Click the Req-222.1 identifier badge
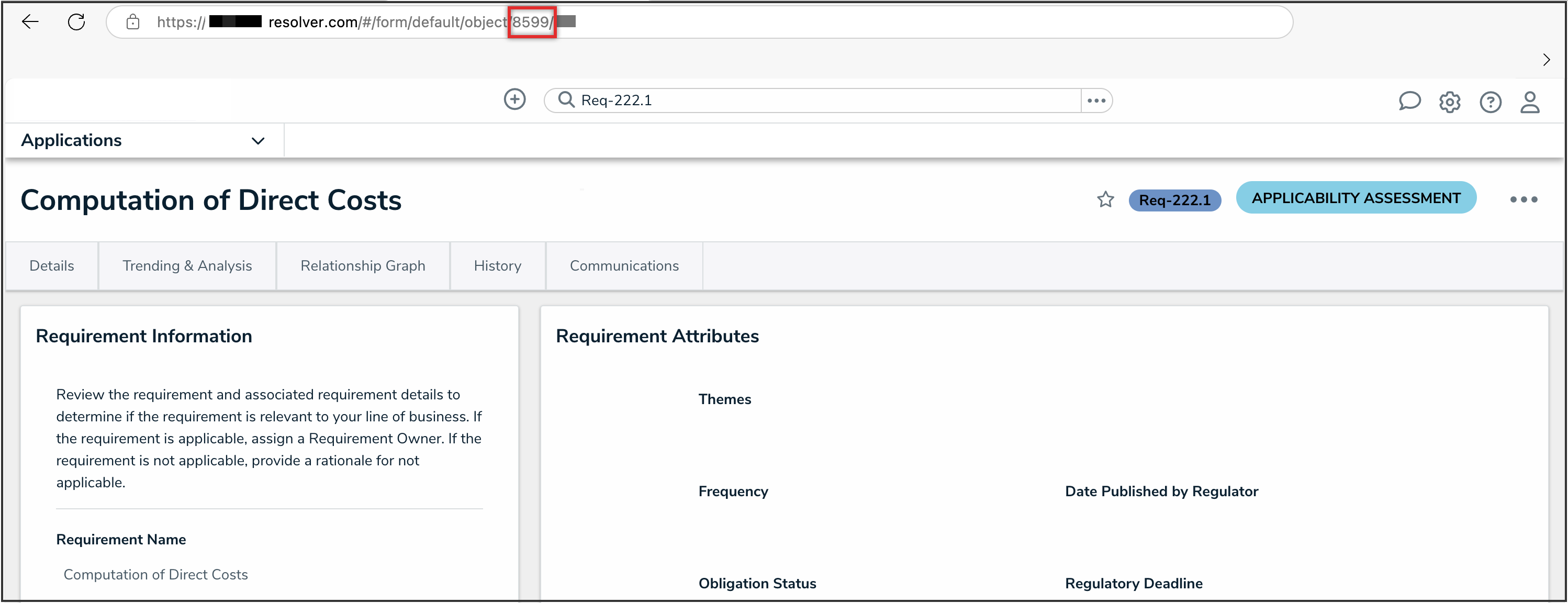The width and height of the screenshot is (1568, 603). click(x=1174, y=200)
